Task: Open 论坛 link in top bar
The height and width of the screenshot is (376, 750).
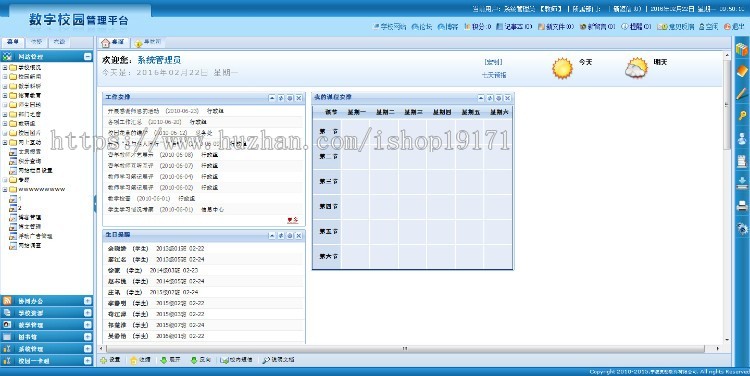Action: click(x=422, y=27)
